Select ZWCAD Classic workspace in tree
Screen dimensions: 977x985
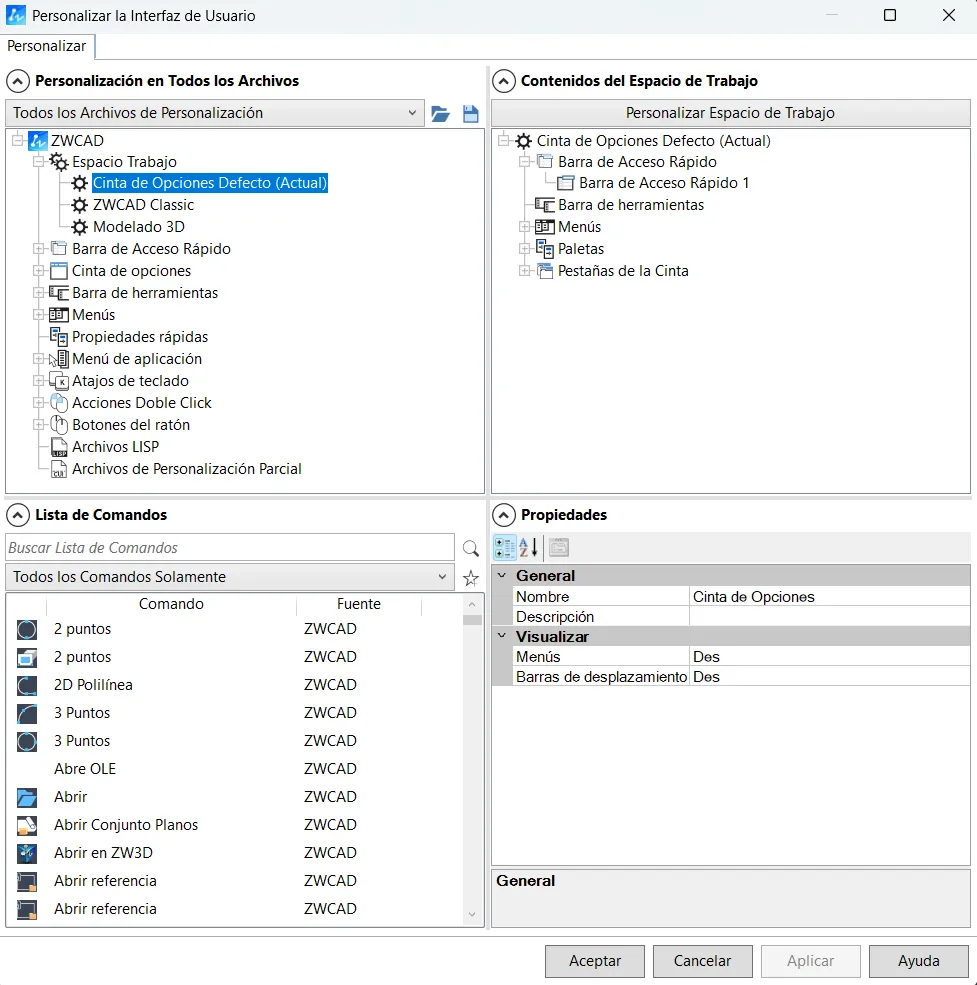pos(143,205)
